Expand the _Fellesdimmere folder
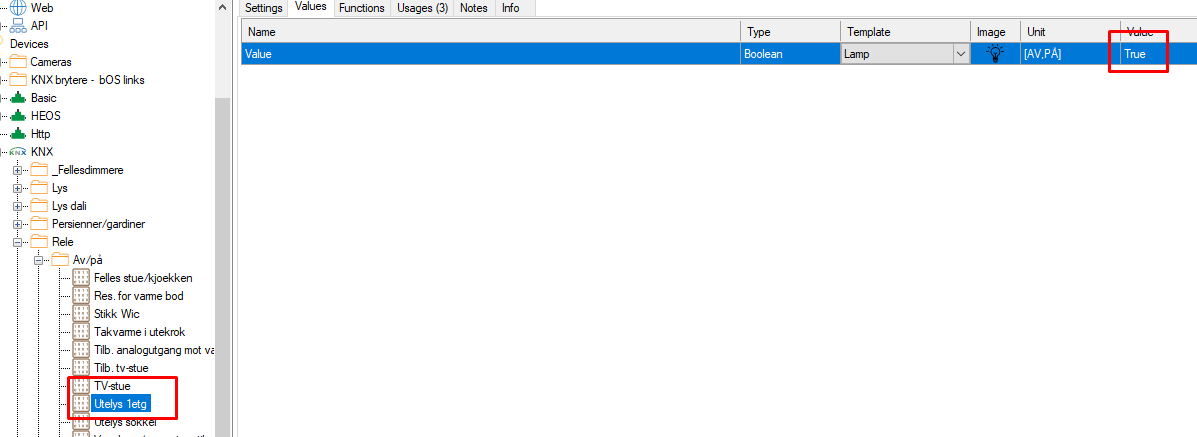 click(18, 170)
